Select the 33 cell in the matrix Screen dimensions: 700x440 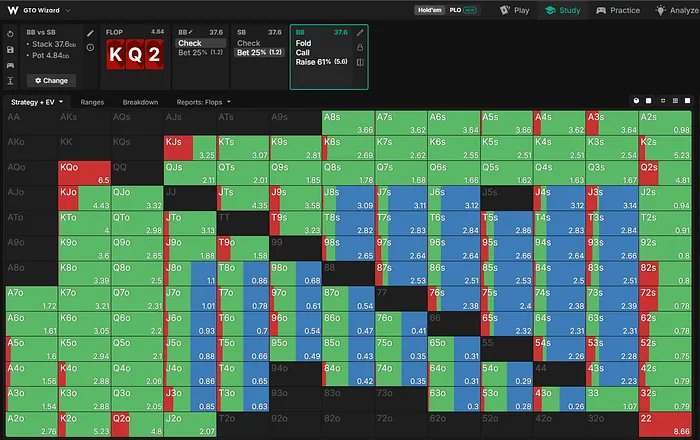(x=612, y=400)
